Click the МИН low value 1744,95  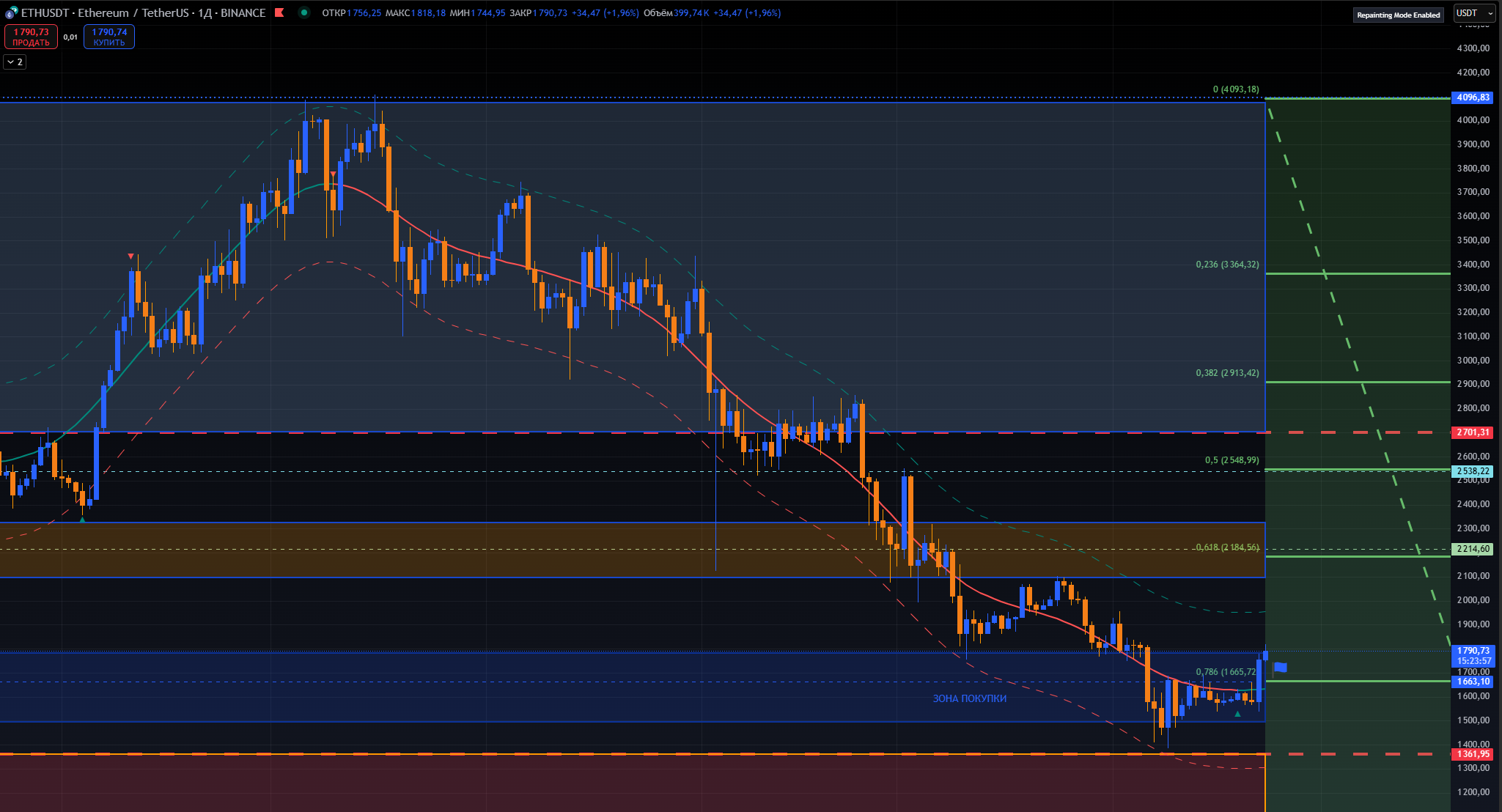pyautogui.click(x=488, y=13)
